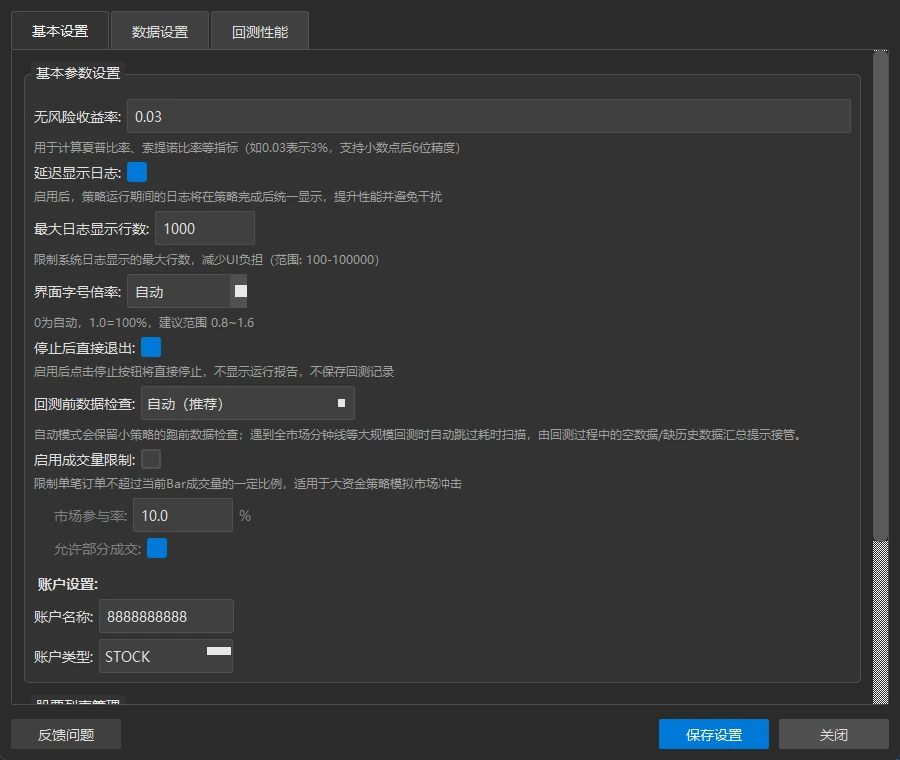Click the 关闭 button
This screenshot has height=760, width=900.
(x=833, y=734)
